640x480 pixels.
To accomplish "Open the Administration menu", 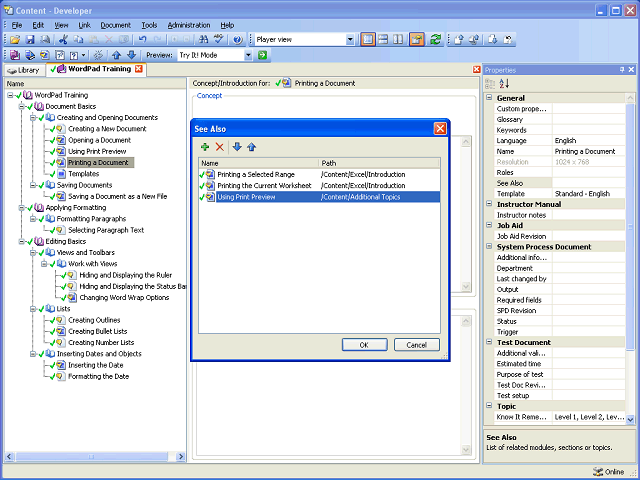I will (x=189, y=25).
